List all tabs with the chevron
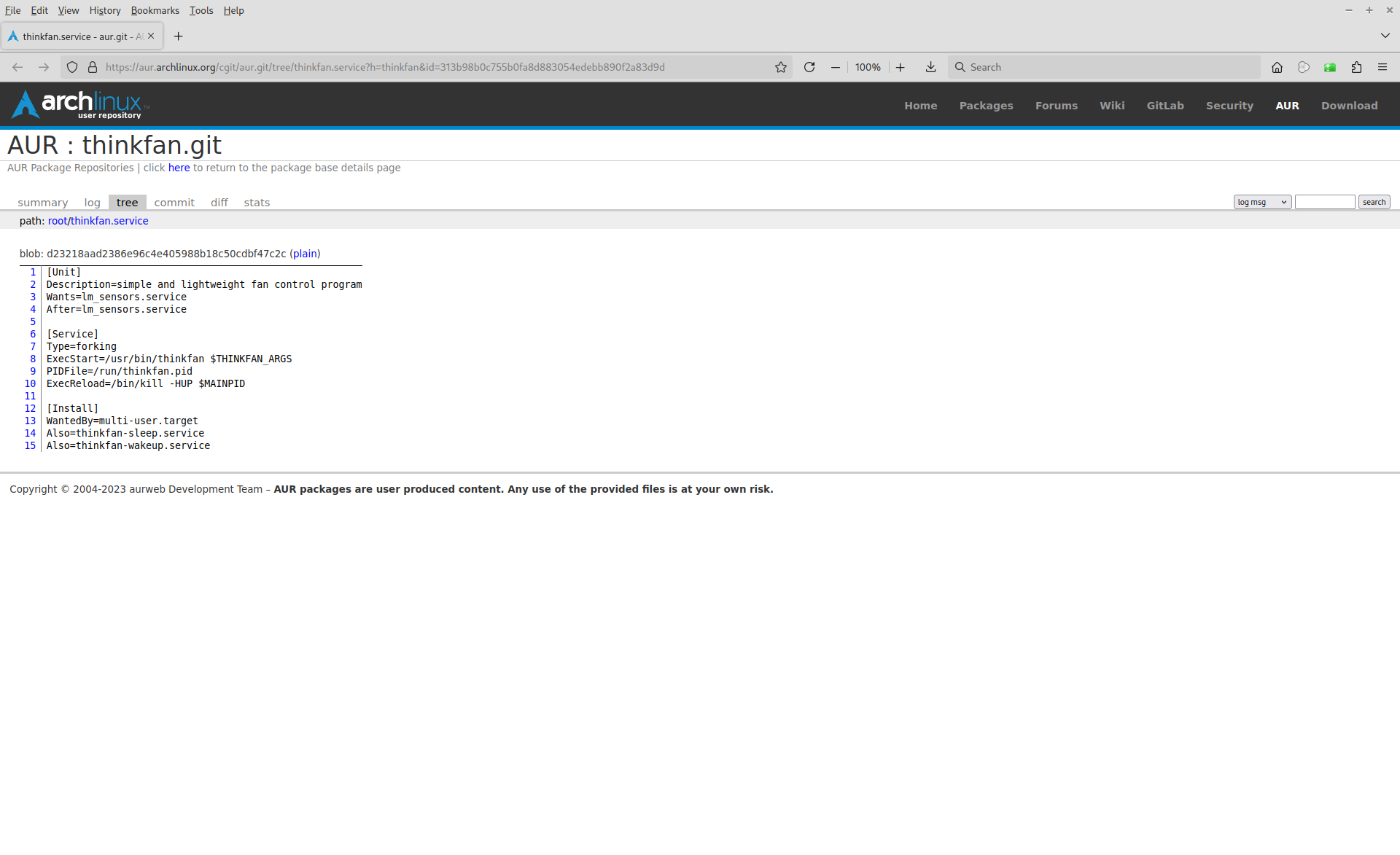1400x855 pixels. point(1385,36)
